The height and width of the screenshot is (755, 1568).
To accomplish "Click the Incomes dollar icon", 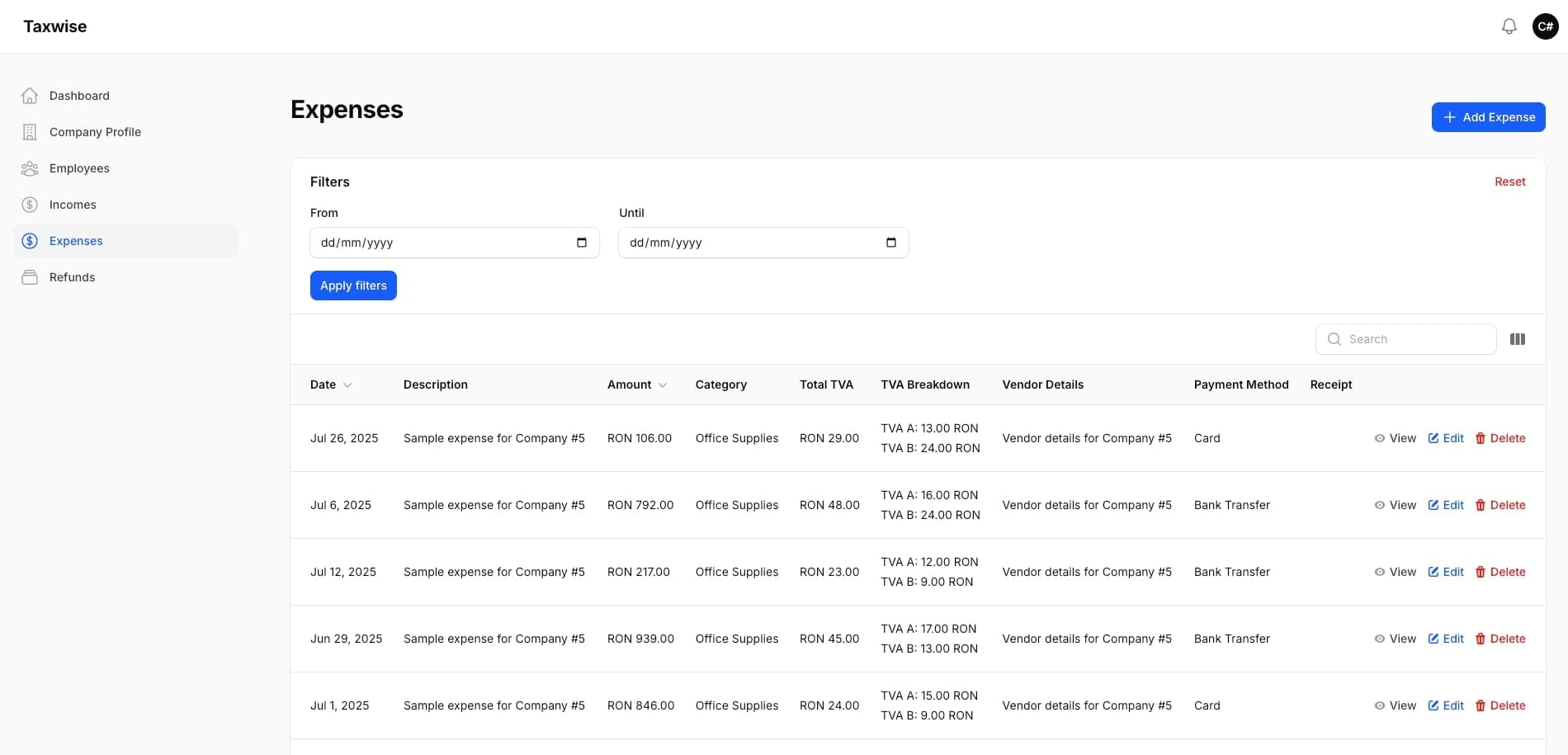I will pos(30,205).
